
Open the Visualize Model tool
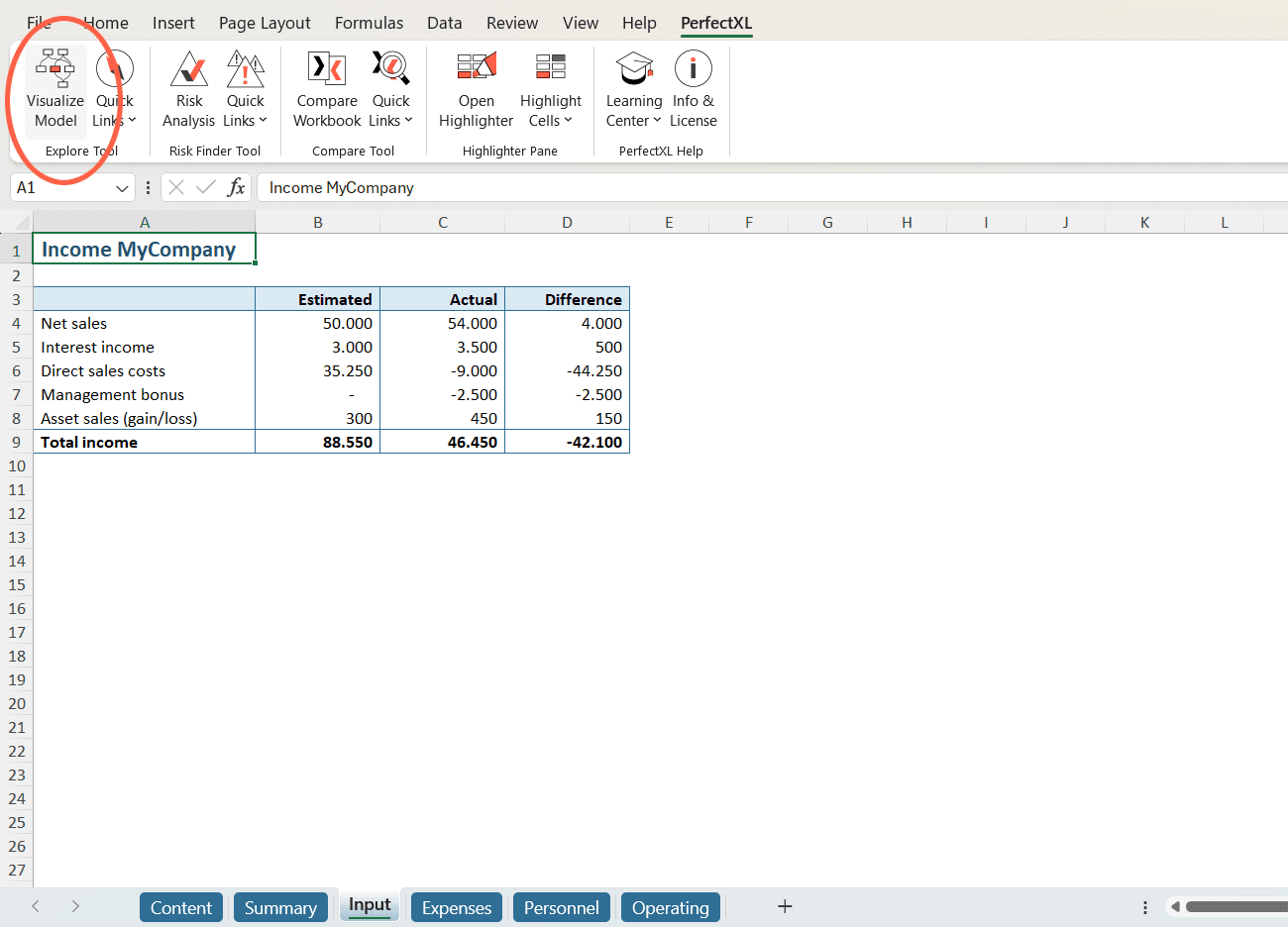tap(55, 90)
